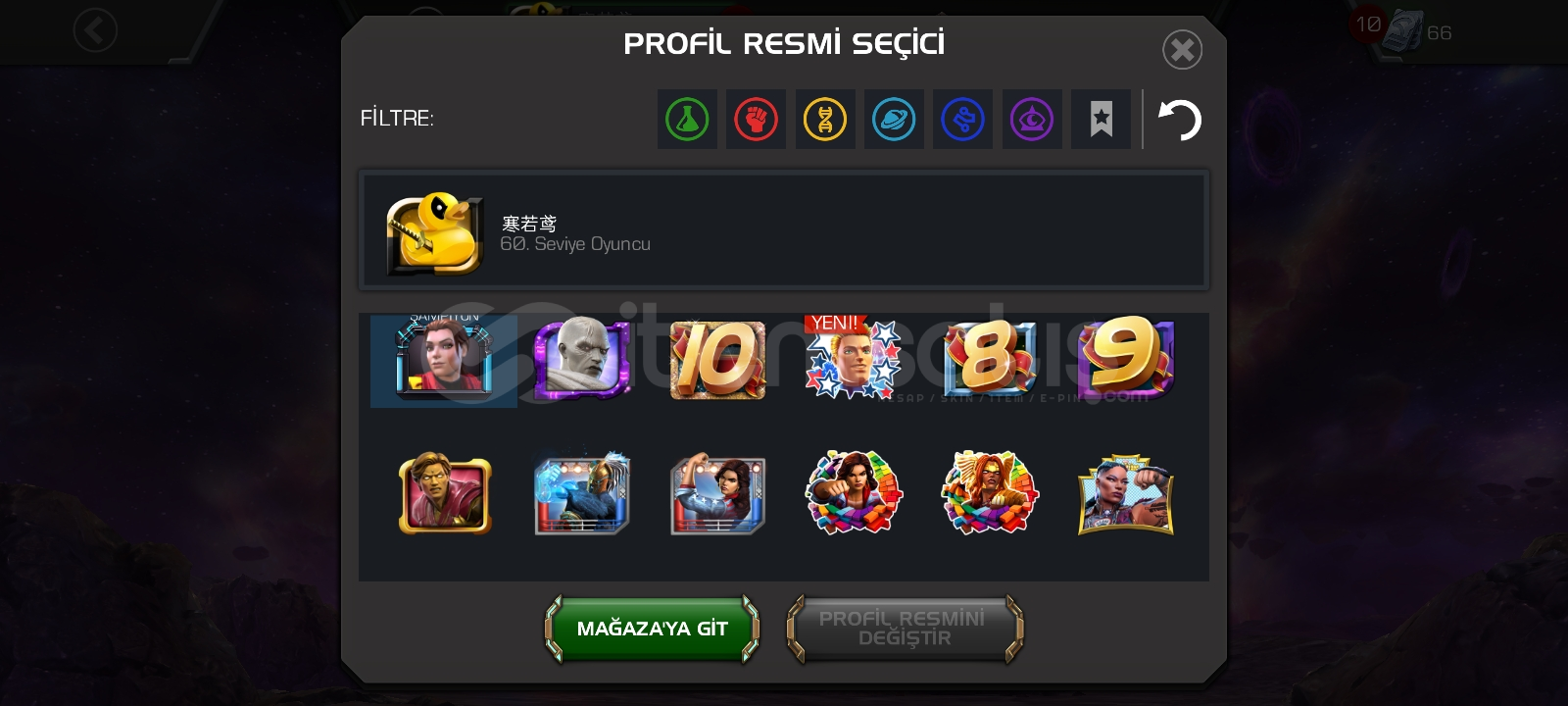The width and height of the screenshot is (1568, 706).
Task: Open the current duck profile picture
Action: click(x=435, y=232)
